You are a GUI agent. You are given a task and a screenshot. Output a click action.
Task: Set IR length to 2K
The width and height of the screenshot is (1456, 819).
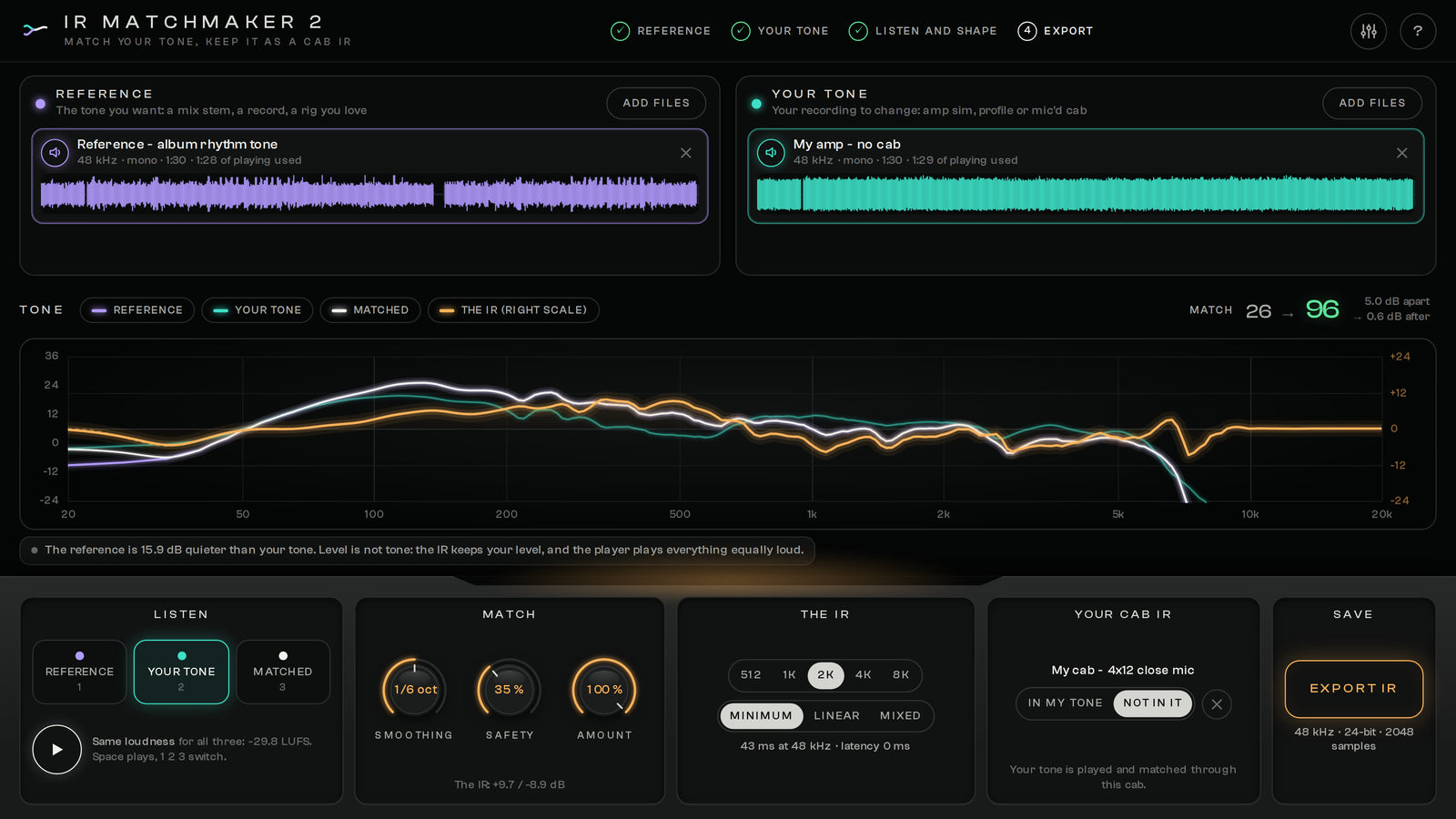coord(825,675)
